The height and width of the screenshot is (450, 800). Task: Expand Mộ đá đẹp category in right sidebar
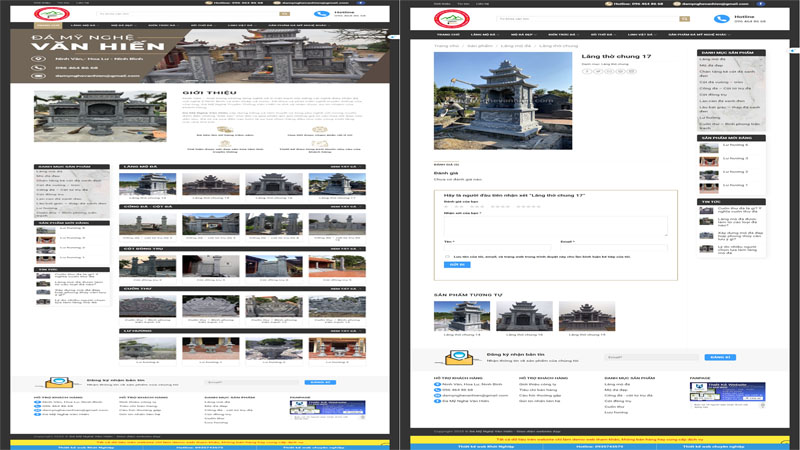point(762,65)
